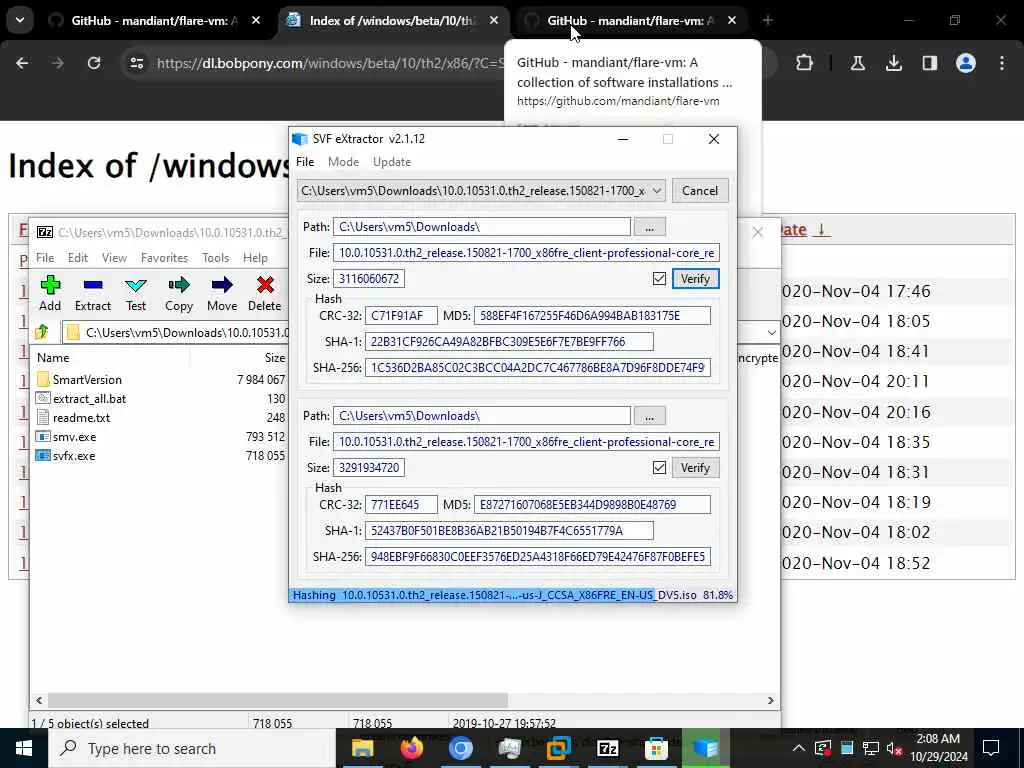Open the browser profile avatar

pyautogui.click(x=965, y=63)
